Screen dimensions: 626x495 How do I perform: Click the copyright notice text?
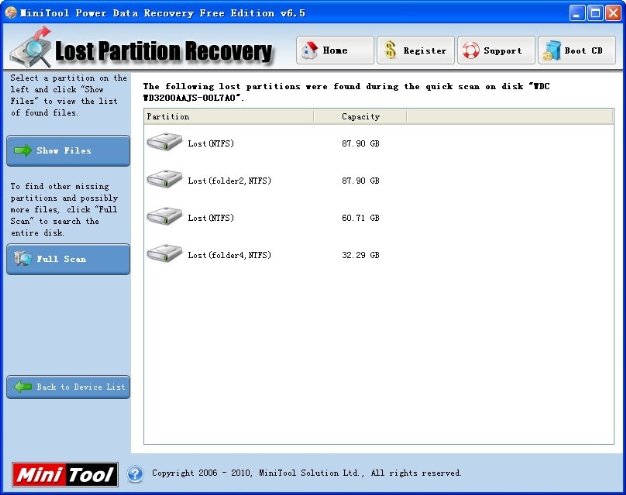click(306, 473)
